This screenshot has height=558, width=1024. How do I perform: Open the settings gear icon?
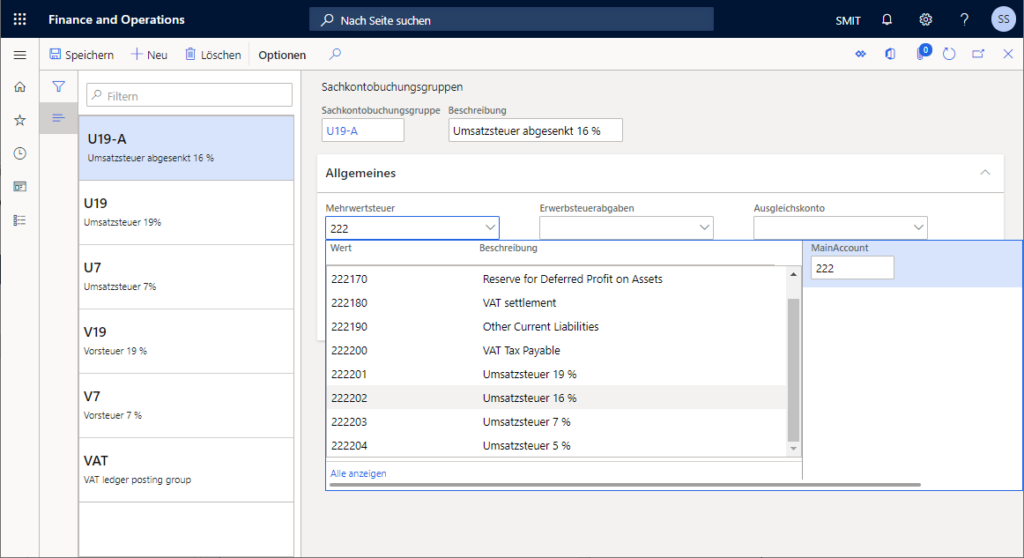pos(925,20)
